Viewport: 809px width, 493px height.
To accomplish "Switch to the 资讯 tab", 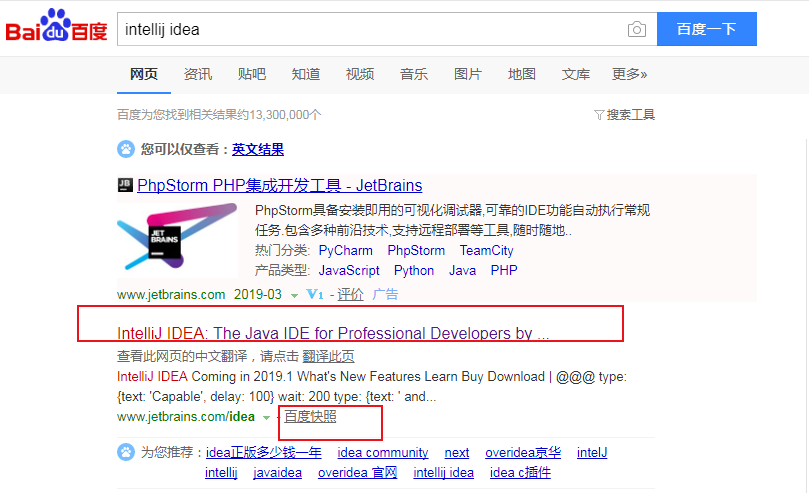I will click(198, 74).
